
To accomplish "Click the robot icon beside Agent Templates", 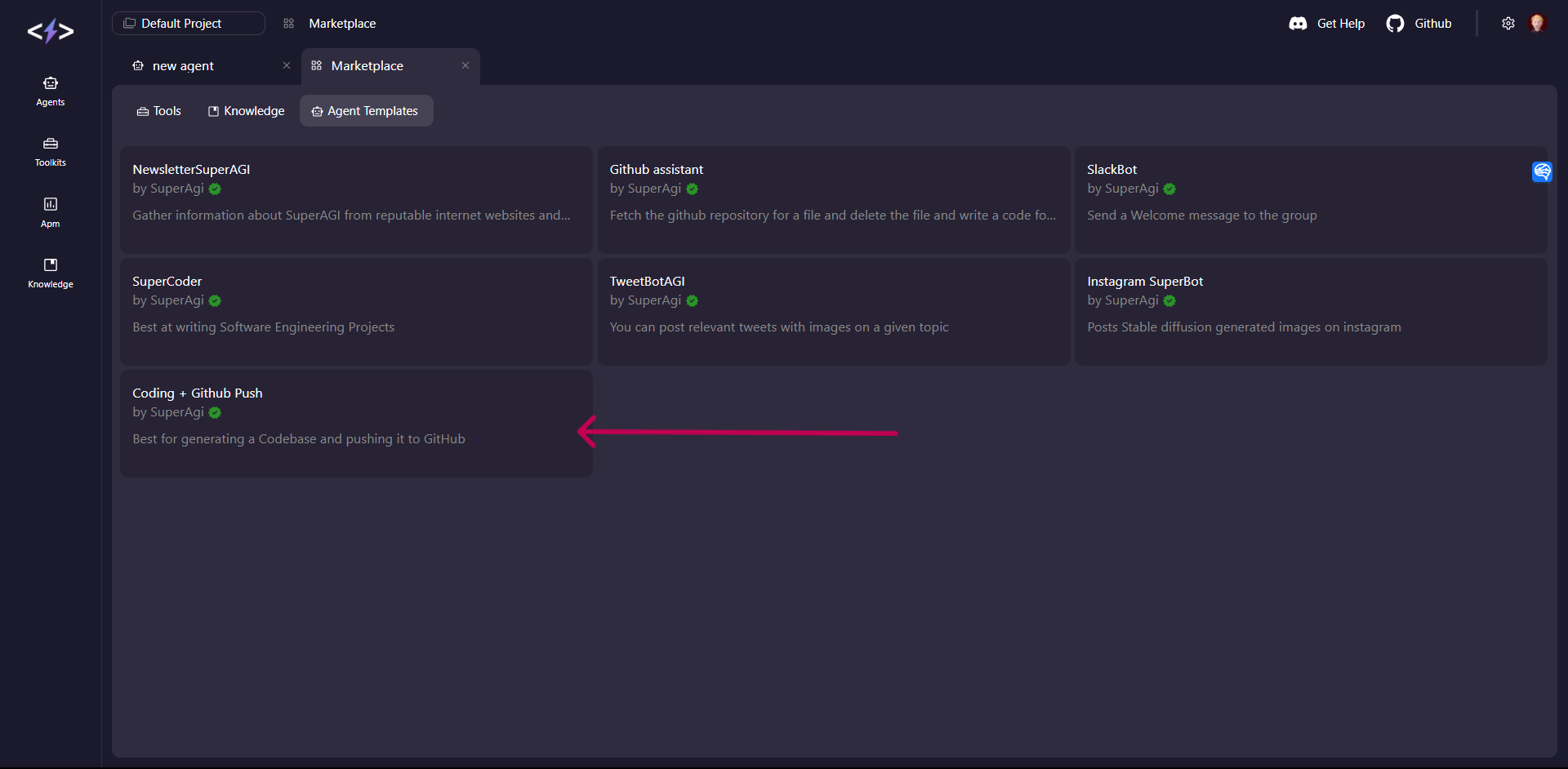I will pyautogui.click(x=317, y=112).
